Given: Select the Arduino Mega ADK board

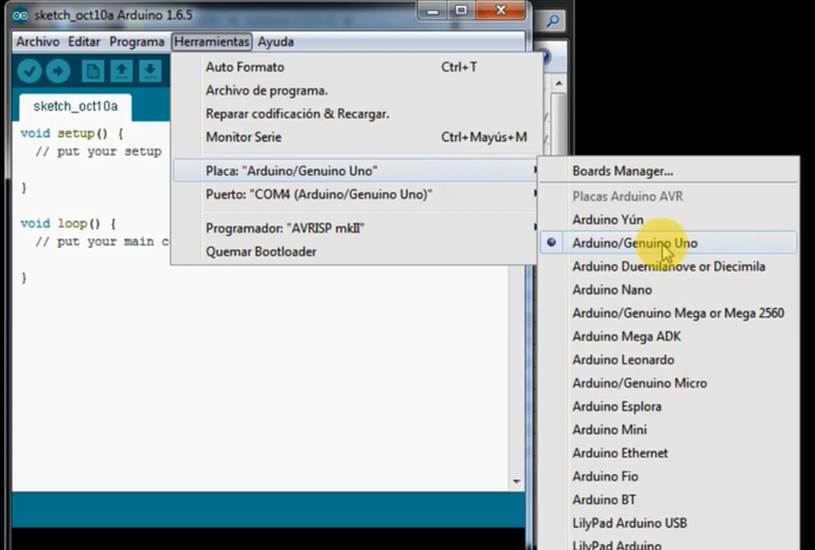Looking at the screenshot, I should (x=668, y=337).
